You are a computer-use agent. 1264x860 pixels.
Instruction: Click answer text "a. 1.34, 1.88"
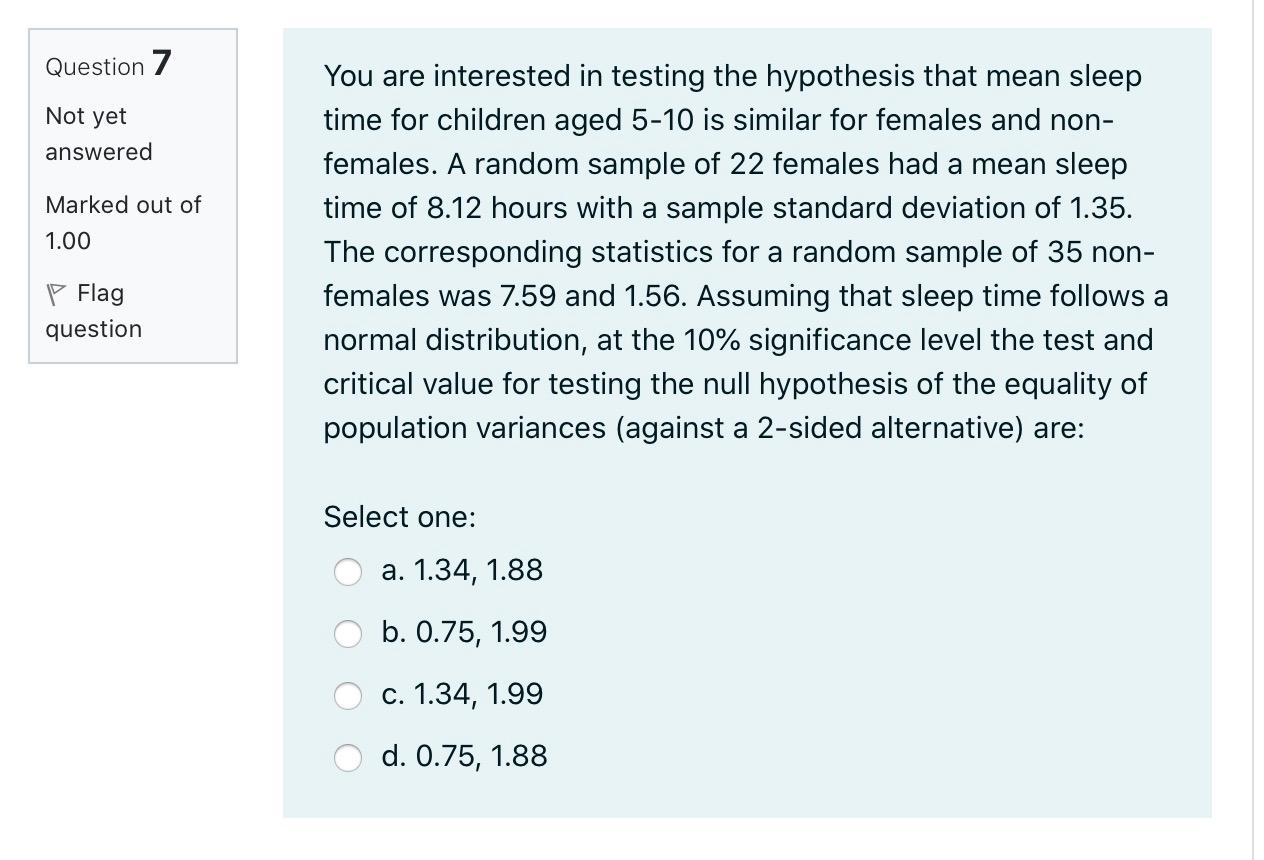point(462,570)
